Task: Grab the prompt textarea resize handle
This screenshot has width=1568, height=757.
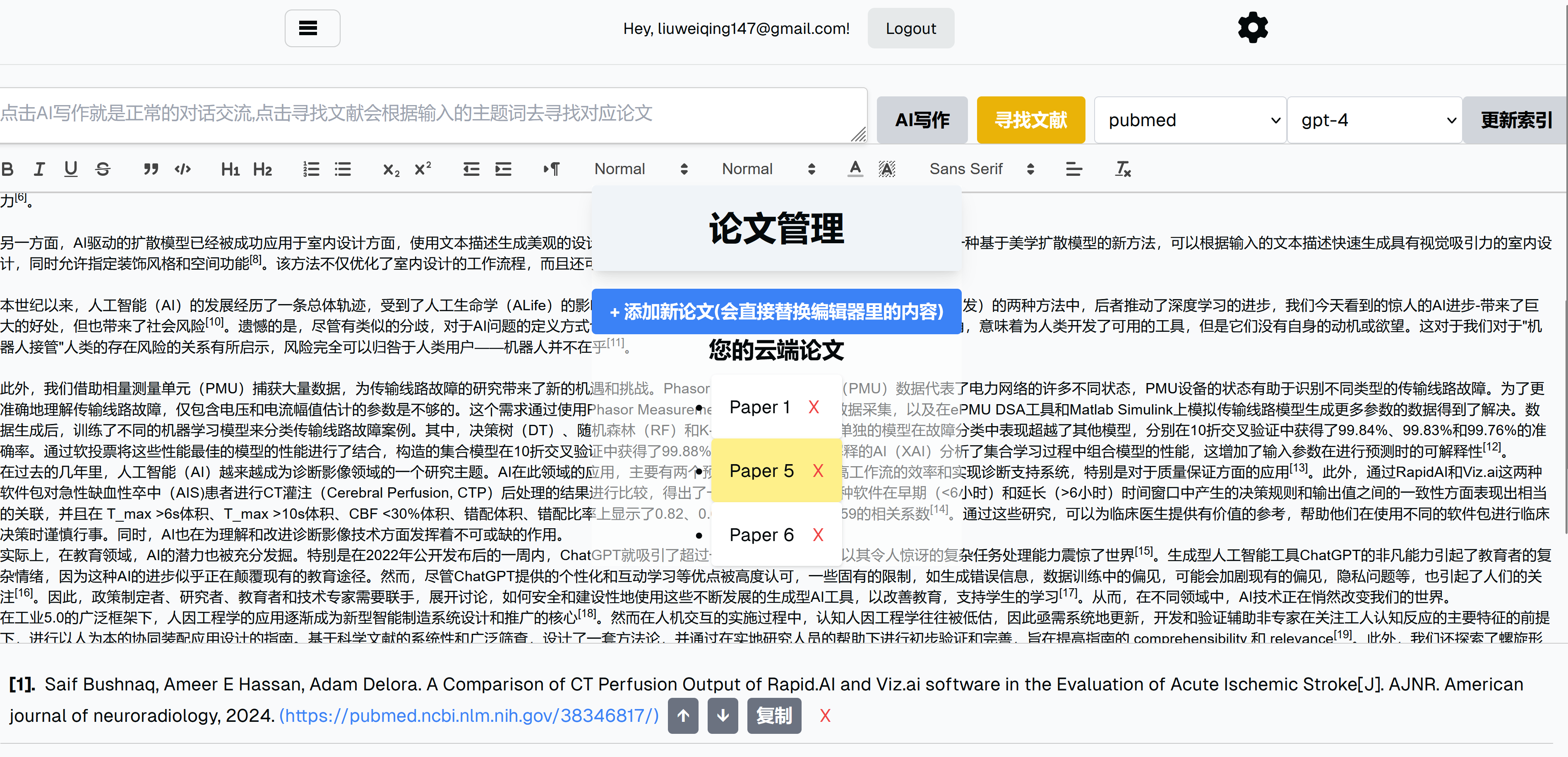Action: click(858, 134)
